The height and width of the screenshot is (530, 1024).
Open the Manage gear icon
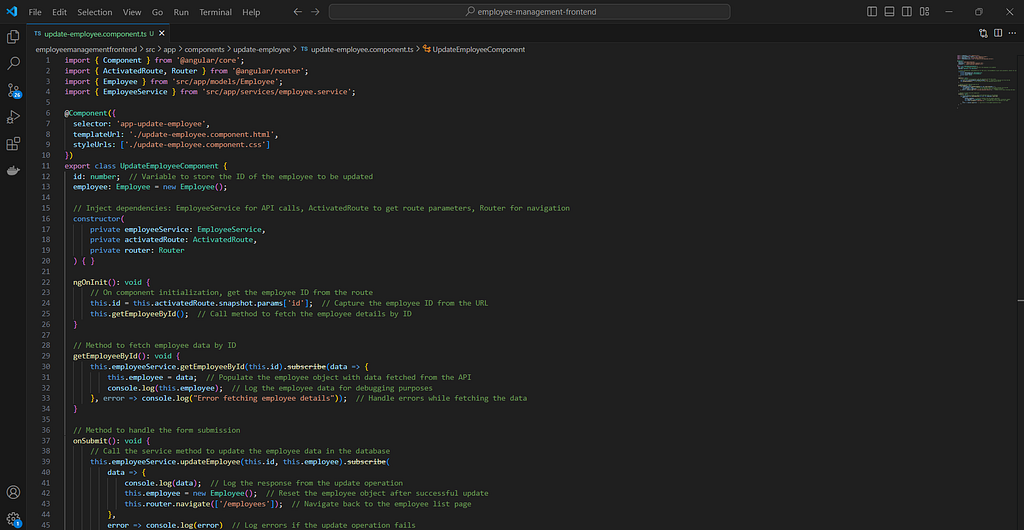(x=13, y=519)
